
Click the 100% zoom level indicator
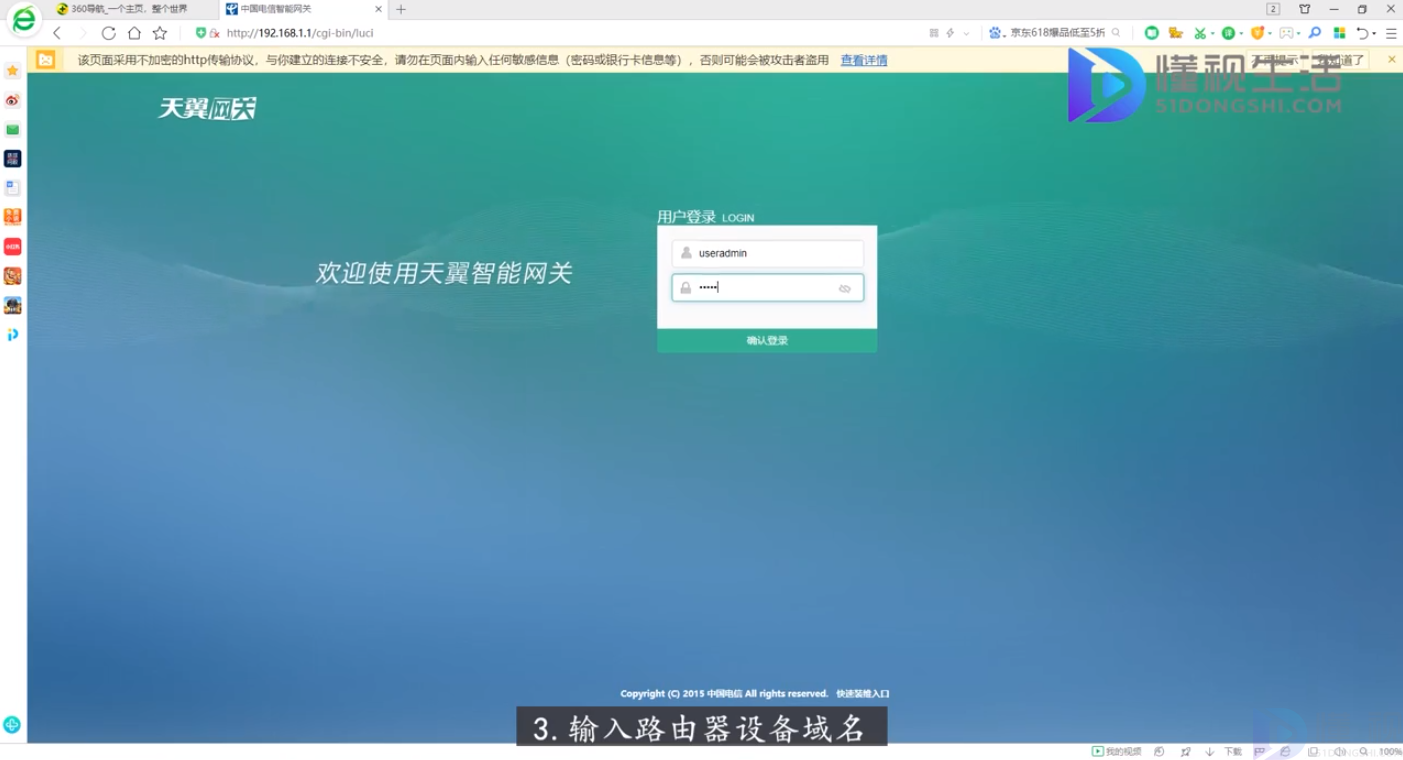(1390, 751)
